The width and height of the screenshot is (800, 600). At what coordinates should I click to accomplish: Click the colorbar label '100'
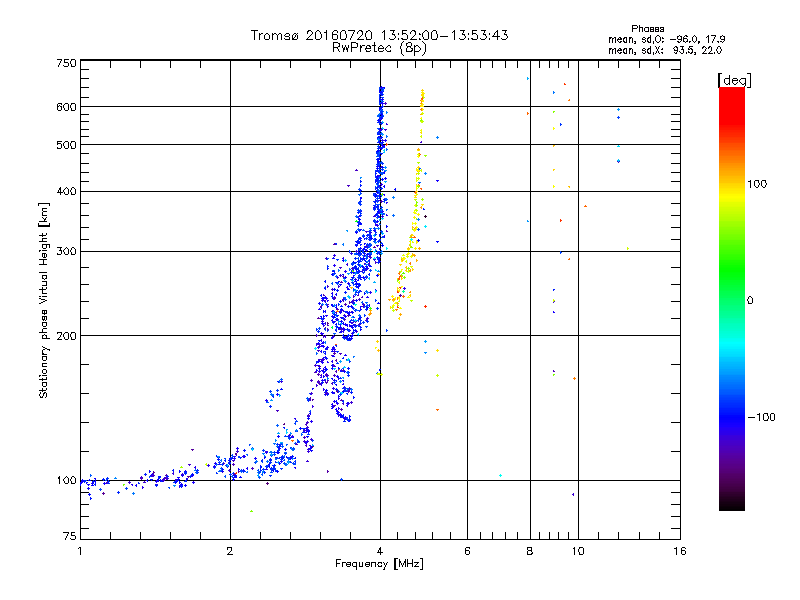[757, 184]
